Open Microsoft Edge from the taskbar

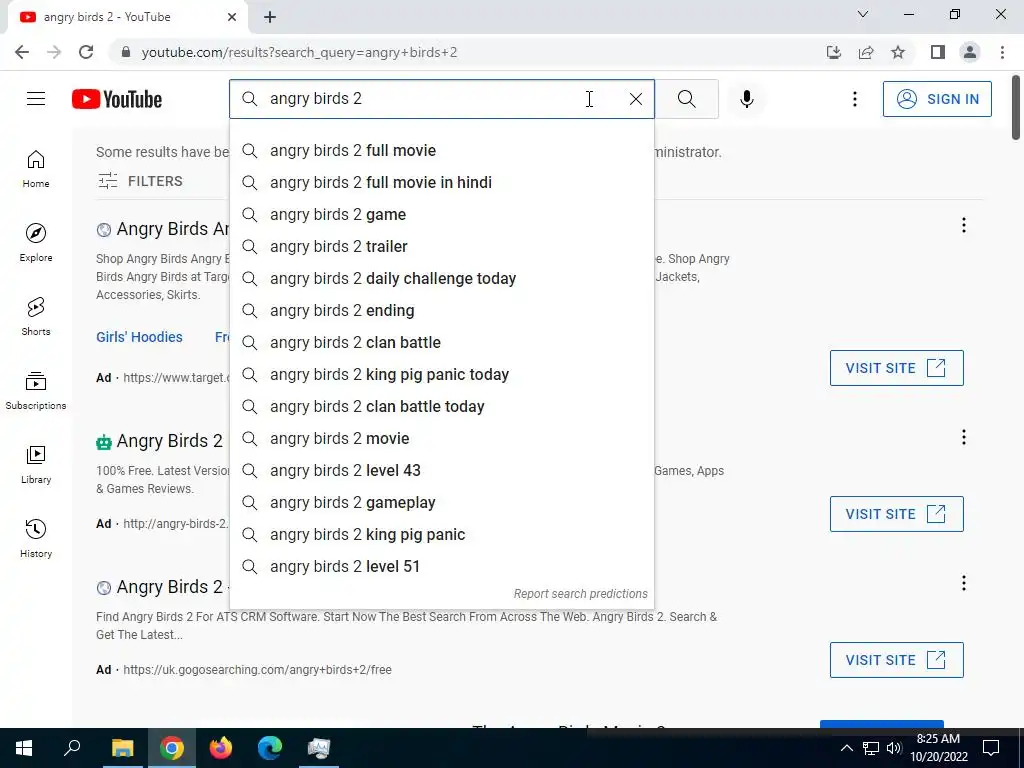click(x=269, y=748)
